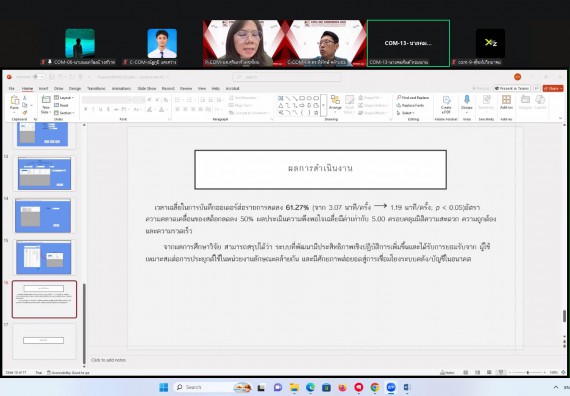This screenshot has width=570, height=396.
Task: Switch to the Transitions tab
Action: (96, 88)
